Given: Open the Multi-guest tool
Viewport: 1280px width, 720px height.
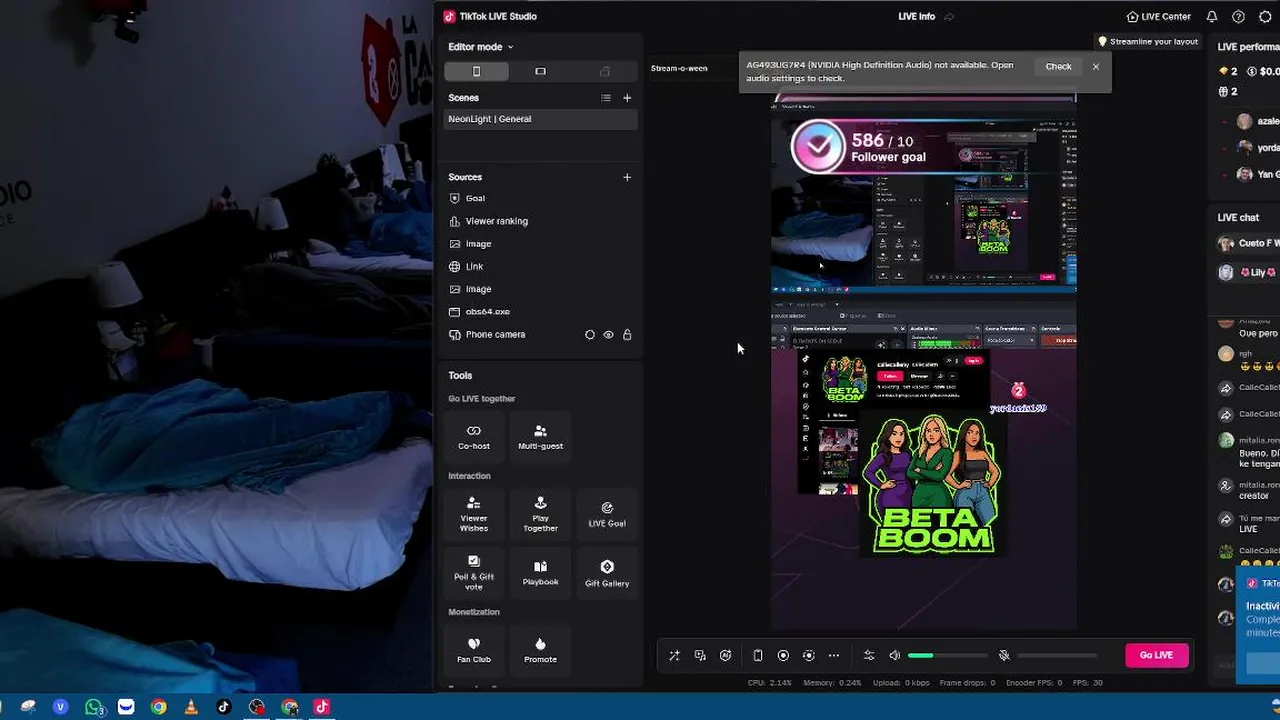Looking at the screenshot, I should click(x=540, y=437).
